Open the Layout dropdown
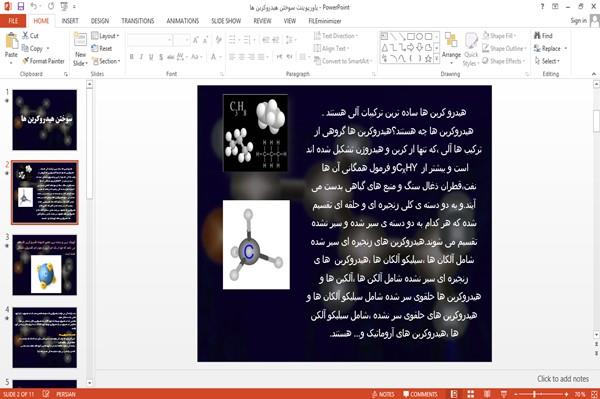 105,36
